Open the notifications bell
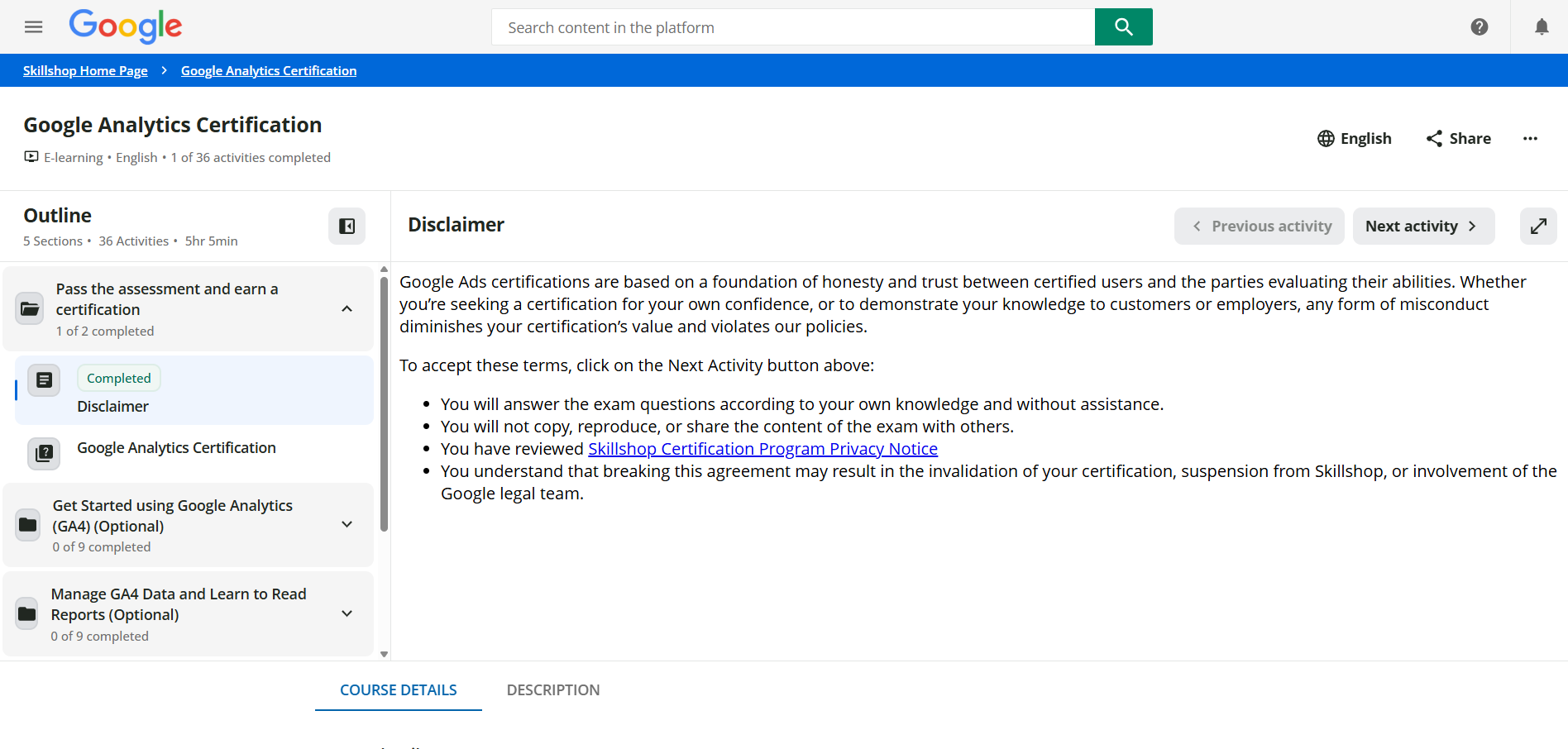This screenshot has height=749, width=1568. pyautogui.click(x=1542, y=27)
